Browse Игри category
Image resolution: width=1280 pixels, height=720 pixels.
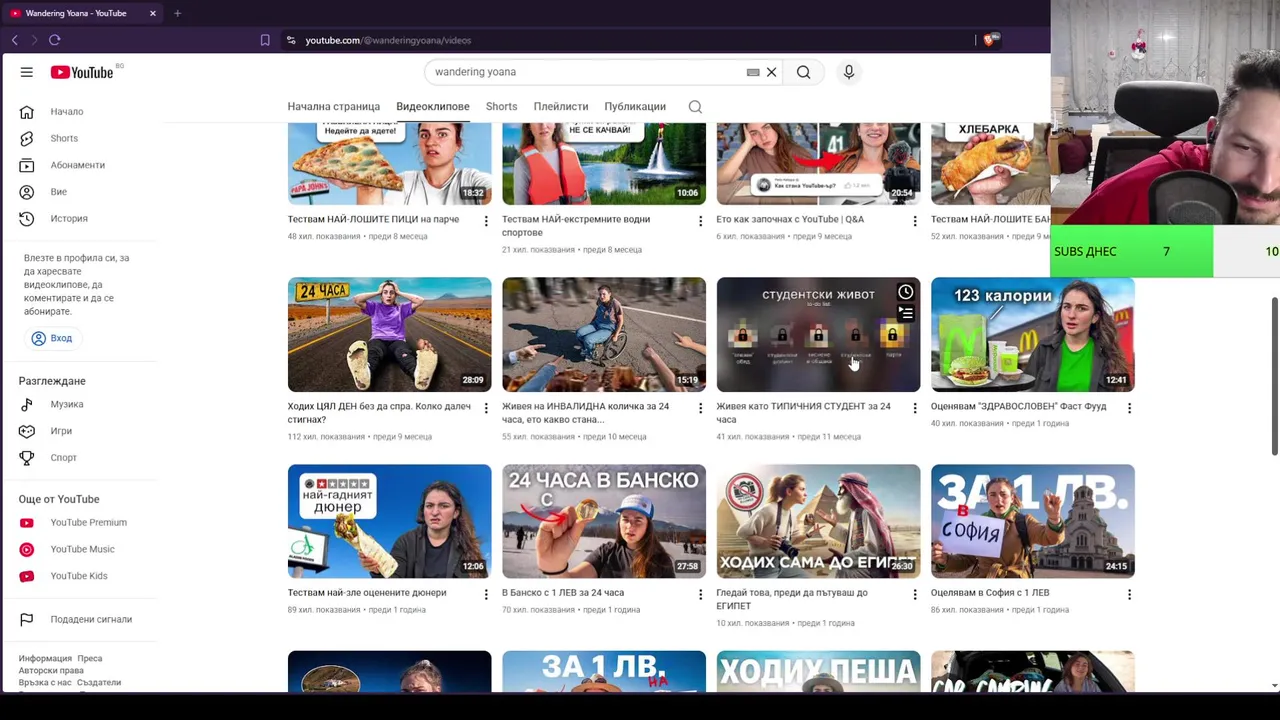point(61,431)
